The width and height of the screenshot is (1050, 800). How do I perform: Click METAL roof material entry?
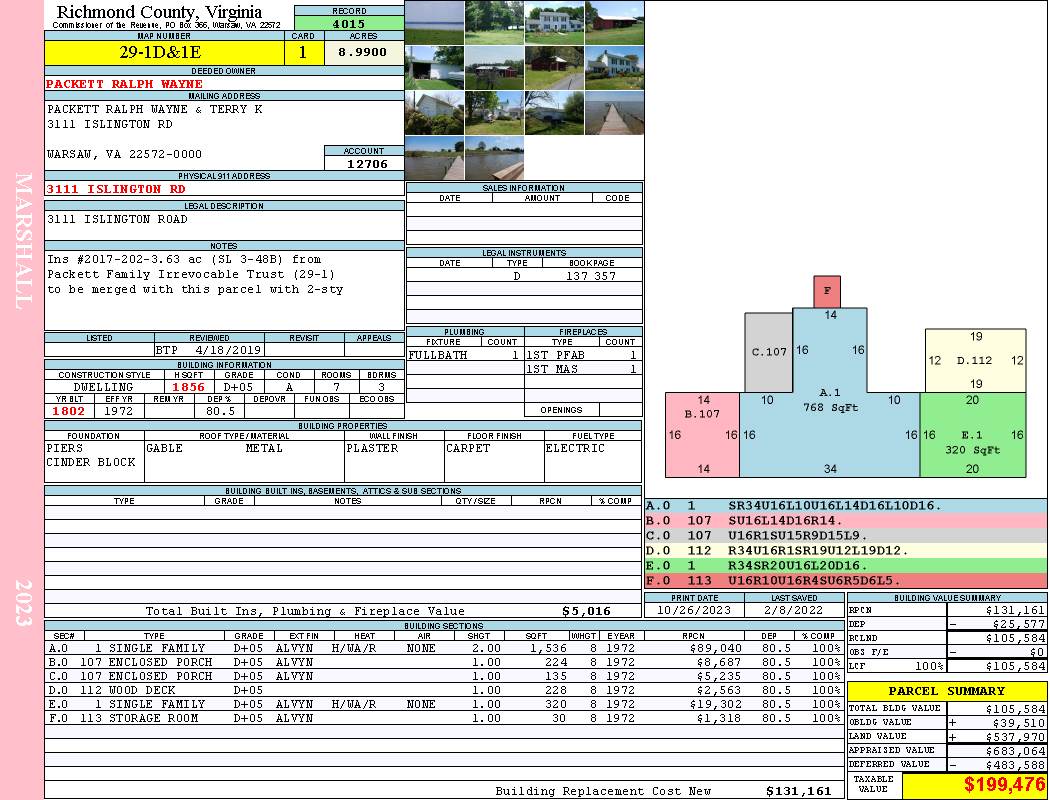(x=264, y=448)
